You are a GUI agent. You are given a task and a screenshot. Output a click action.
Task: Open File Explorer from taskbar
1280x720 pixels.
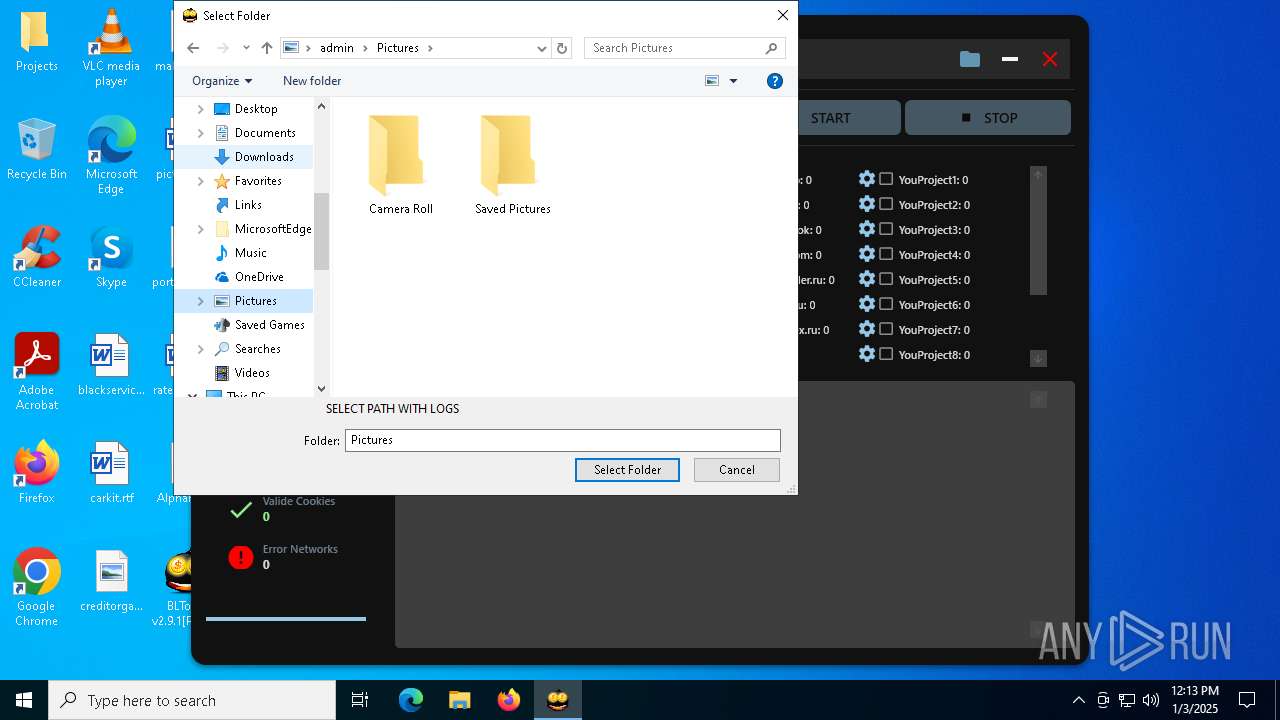459,700
